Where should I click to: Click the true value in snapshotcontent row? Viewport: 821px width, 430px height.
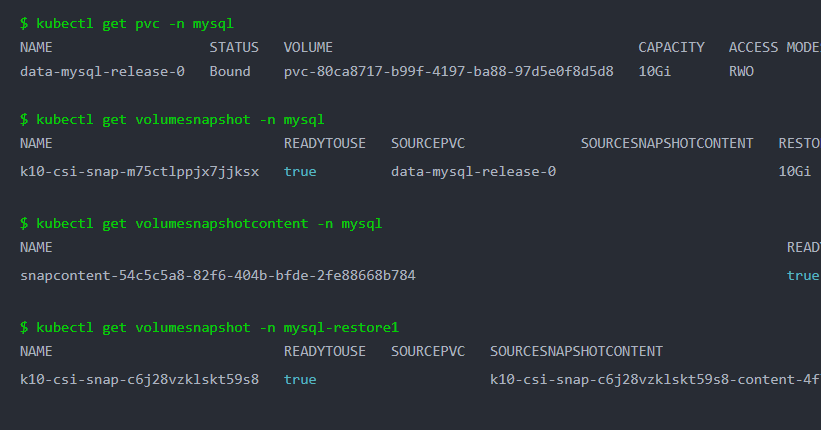click(803, 275)
